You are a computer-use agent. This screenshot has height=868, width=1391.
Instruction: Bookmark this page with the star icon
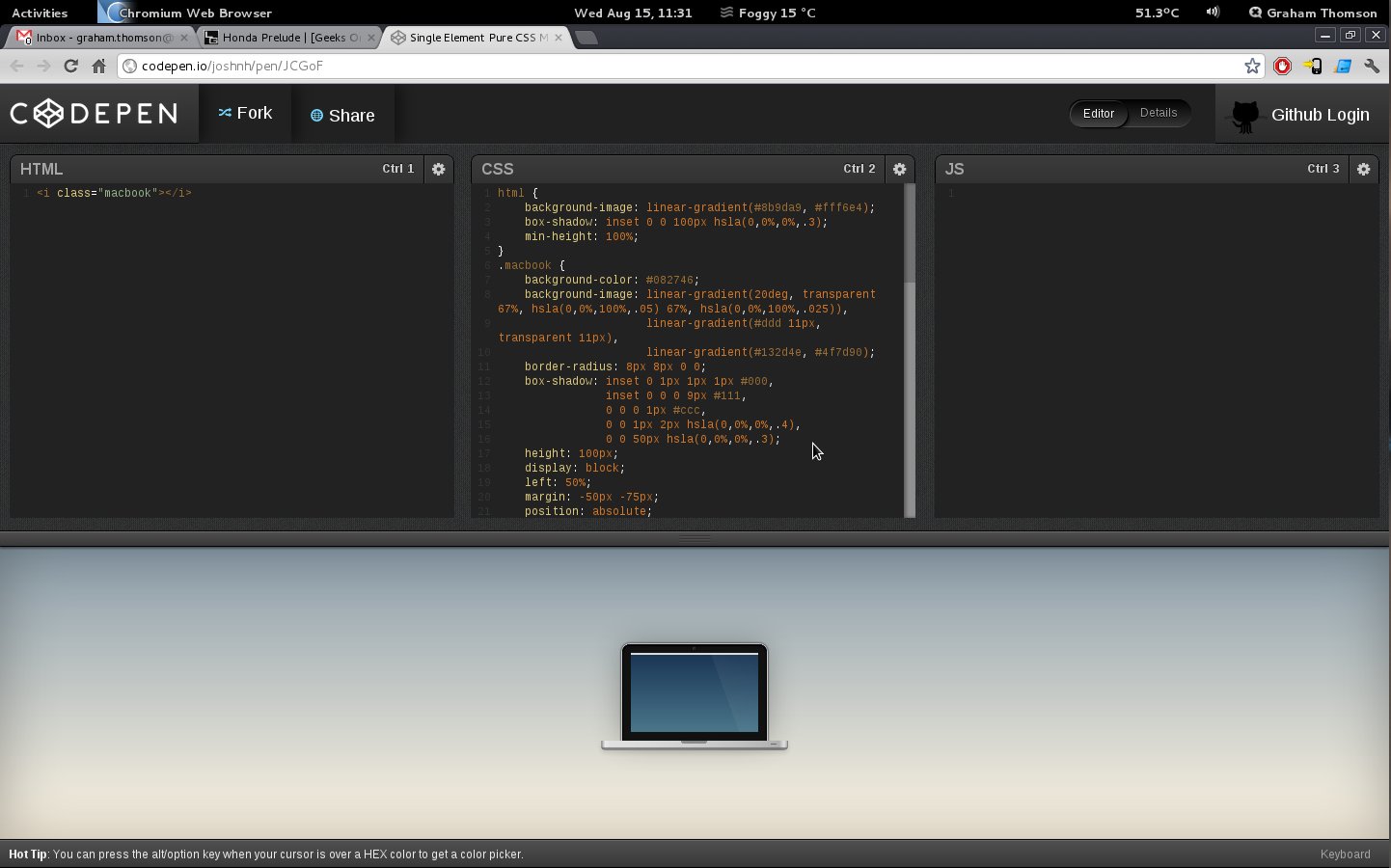[1252, 66]
